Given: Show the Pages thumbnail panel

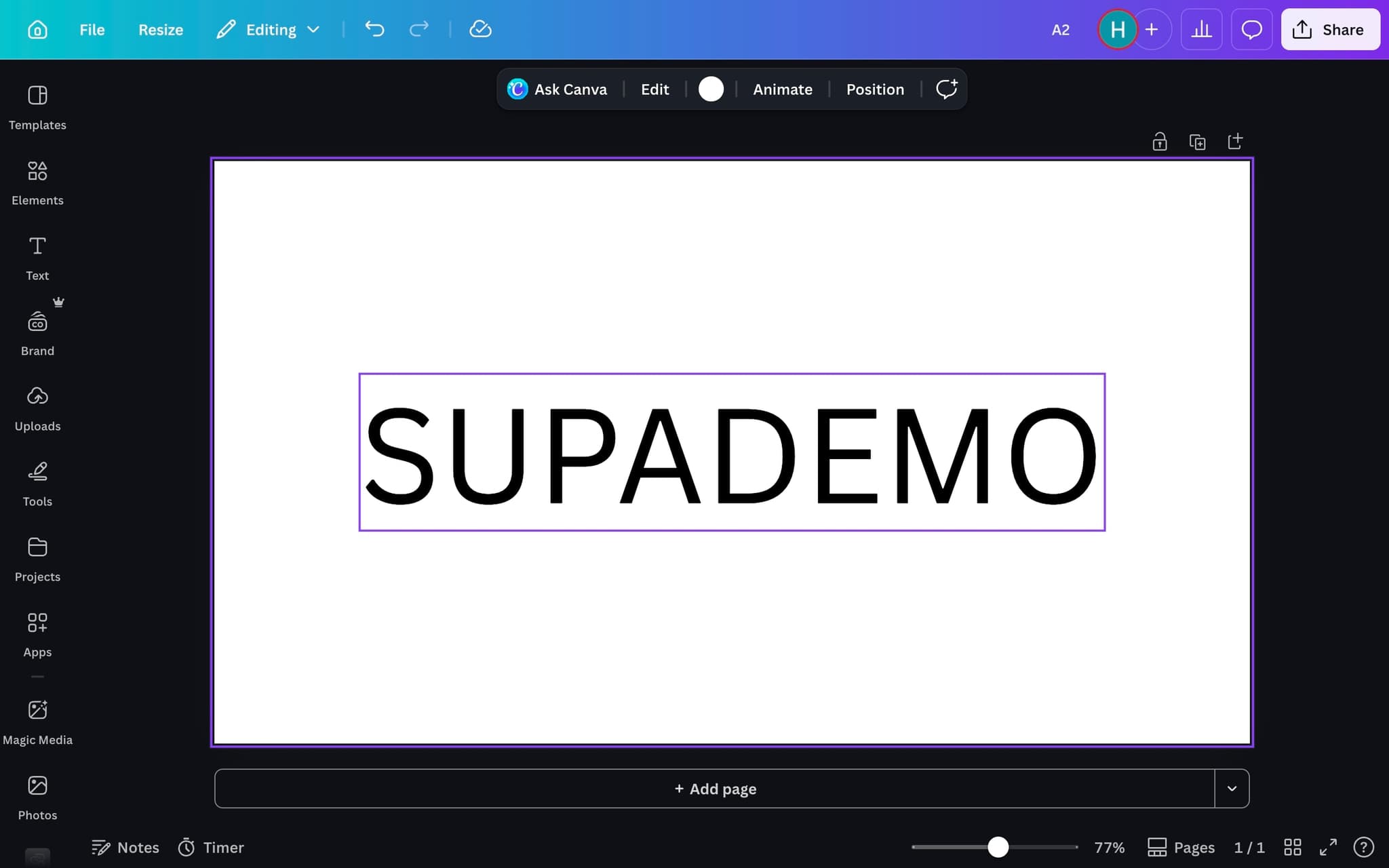Looking at the screenshot, I should [x=1181, y=847].
